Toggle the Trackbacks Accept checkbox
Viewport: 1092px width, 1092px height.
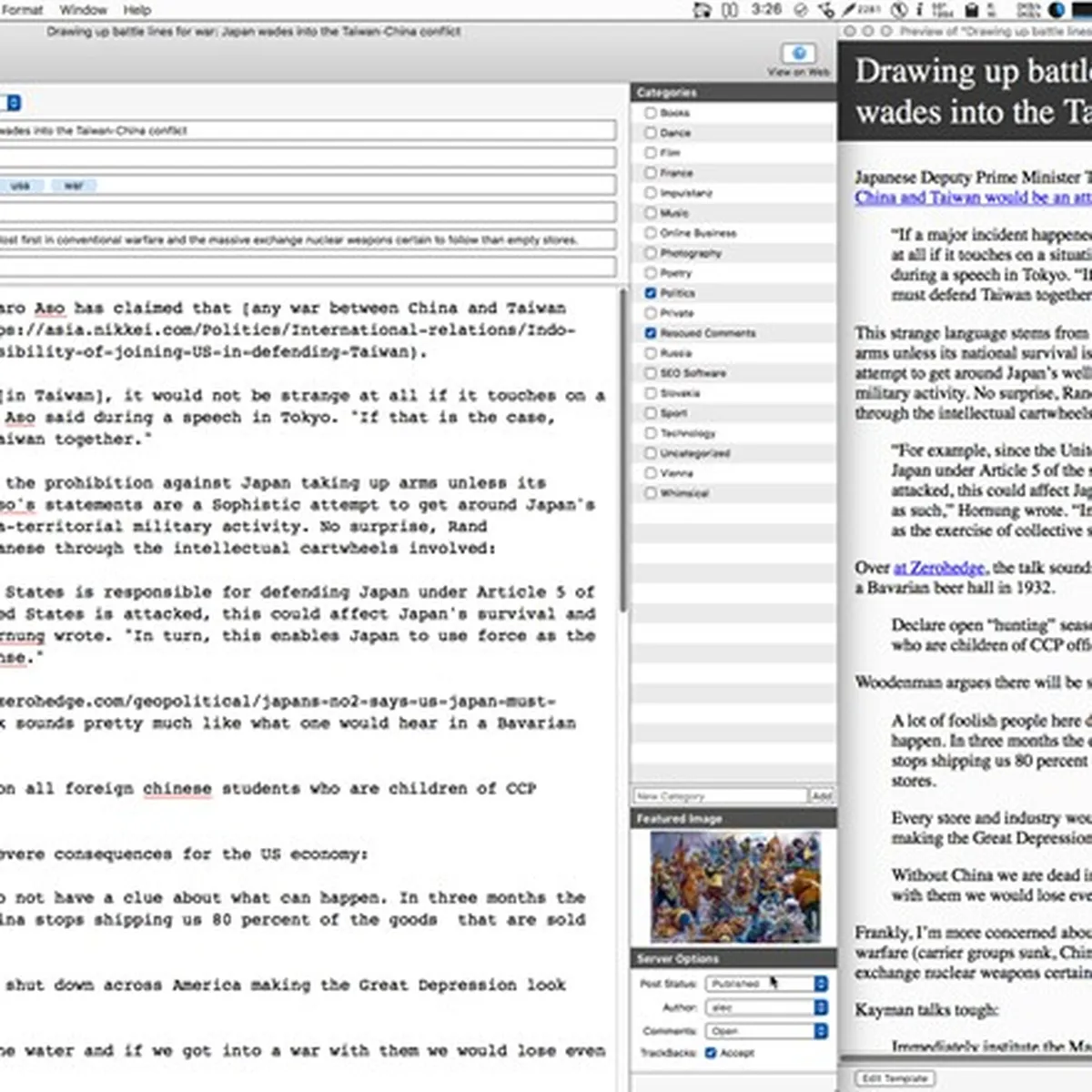[711, 1053]
